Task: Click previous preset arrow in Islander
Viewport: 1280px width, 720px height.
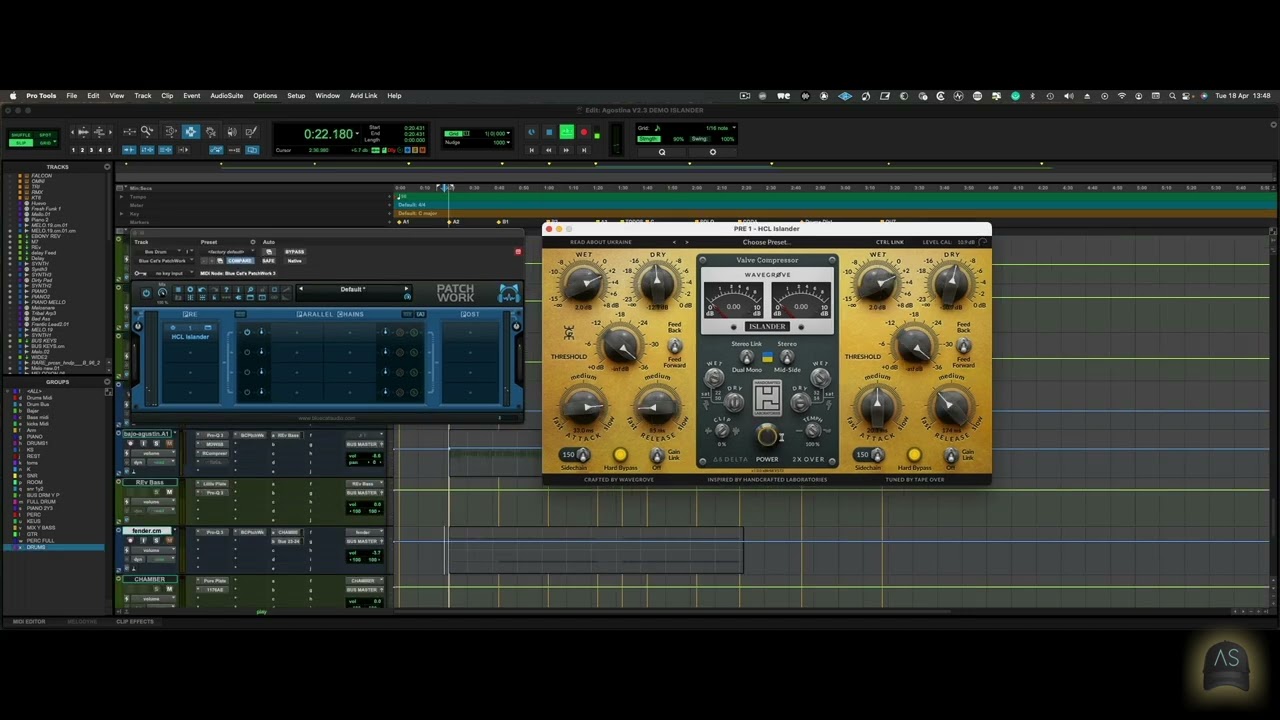Action: 674,242
